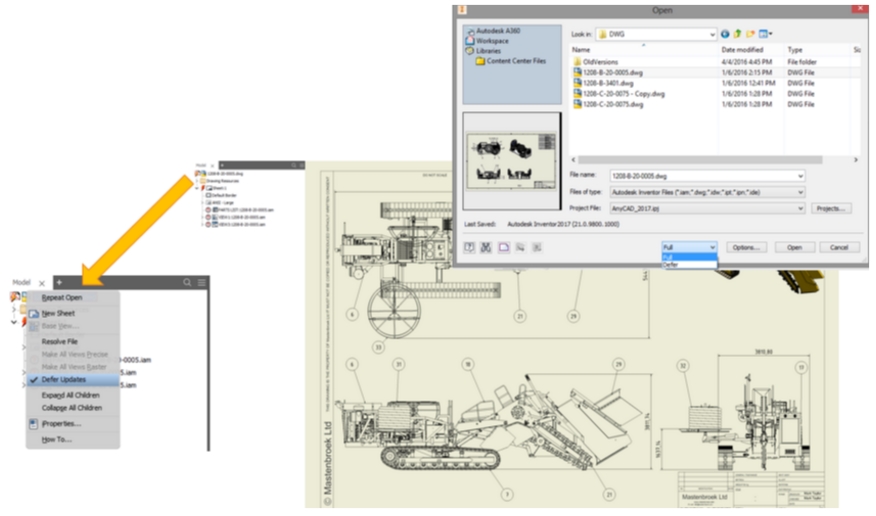Screen dimensions: 876x516
Task: Select the 1208-C-20-0075.dwg file name
Action: tap(613, 104)
